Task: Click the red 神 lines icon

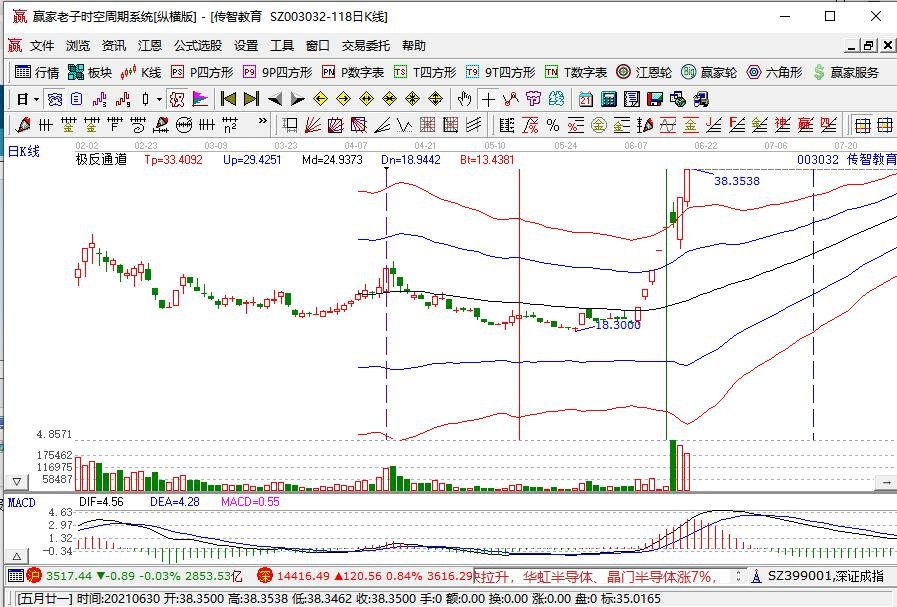Action: tap(782, 124)
